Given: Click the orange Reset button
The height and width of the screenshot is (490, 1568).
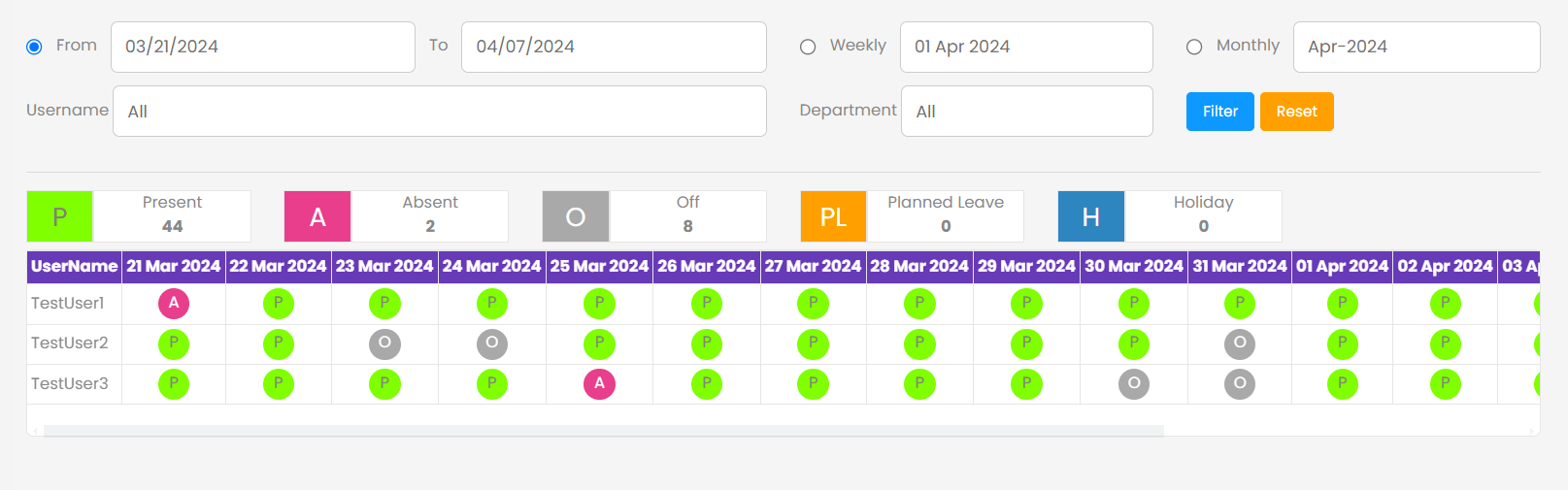Looking at the screenshot, I should [x=1297, y=112].
